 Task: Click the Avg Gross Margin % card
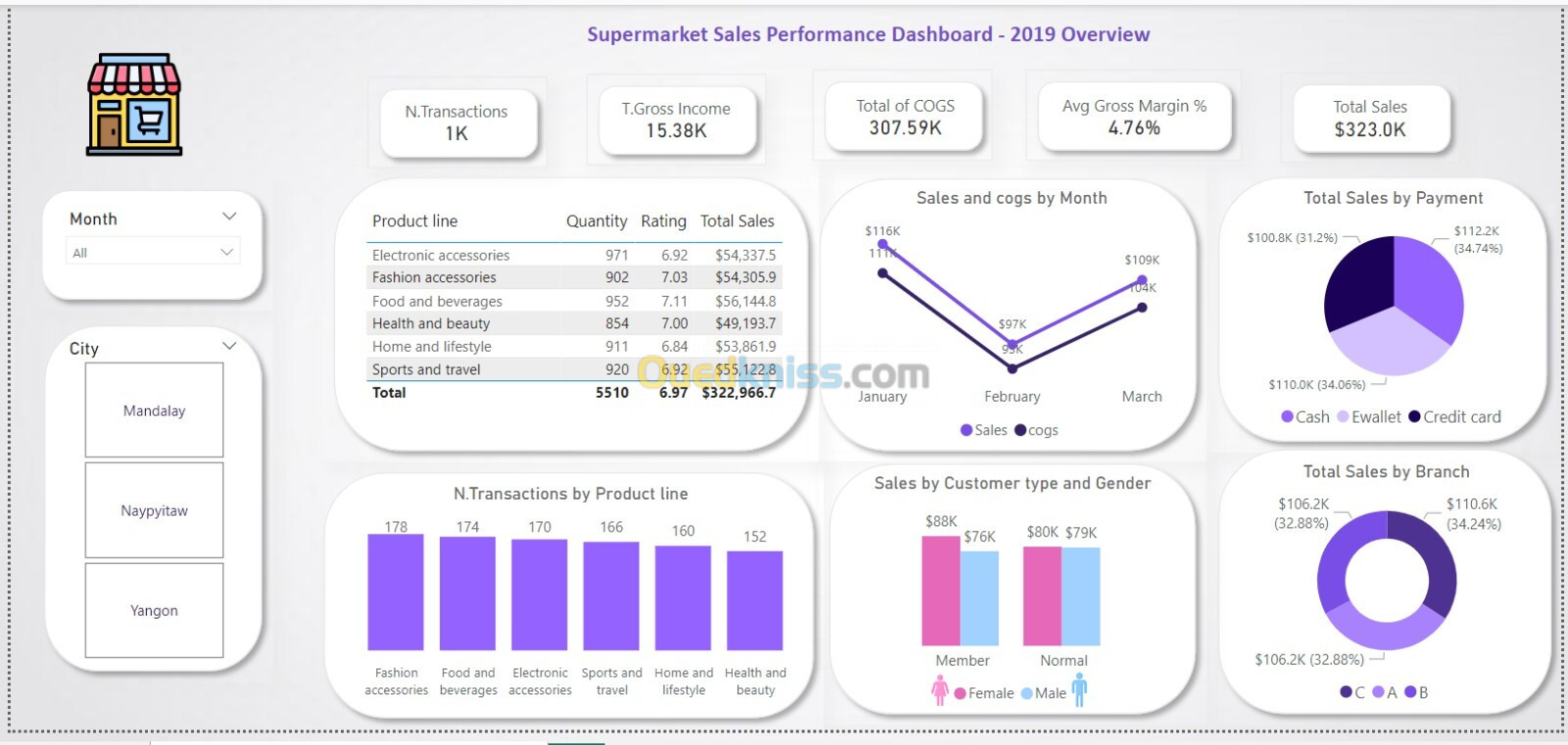point(1134,117)
